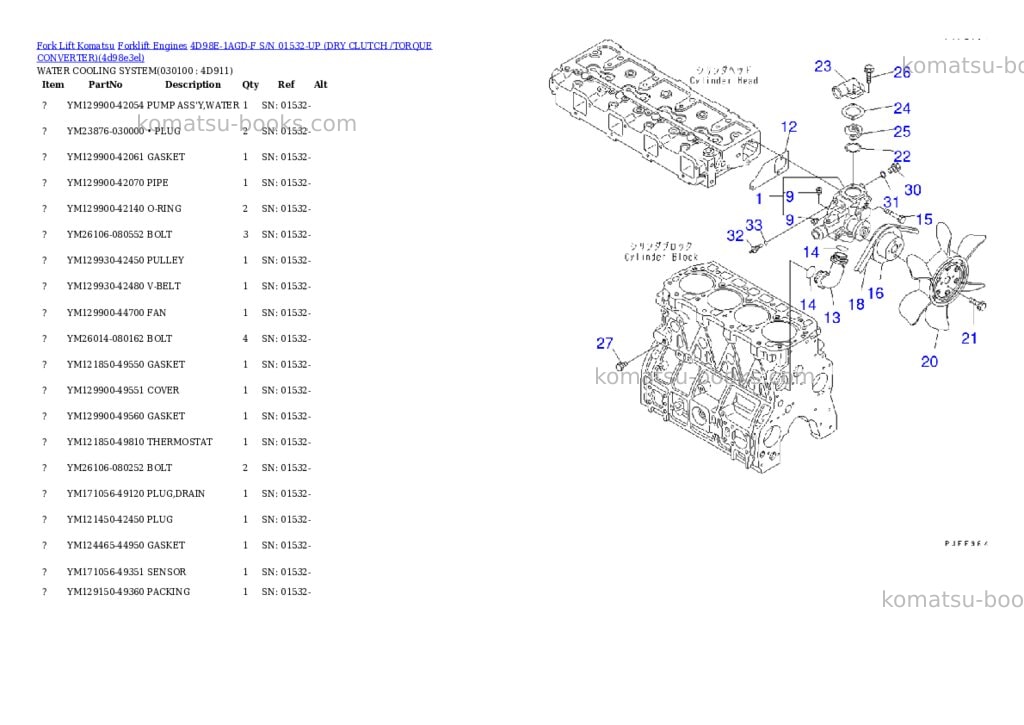Screen dimensions: 1024x725
Task: Select part YM129930-42450 PULLEY
Action: [125, 260]
